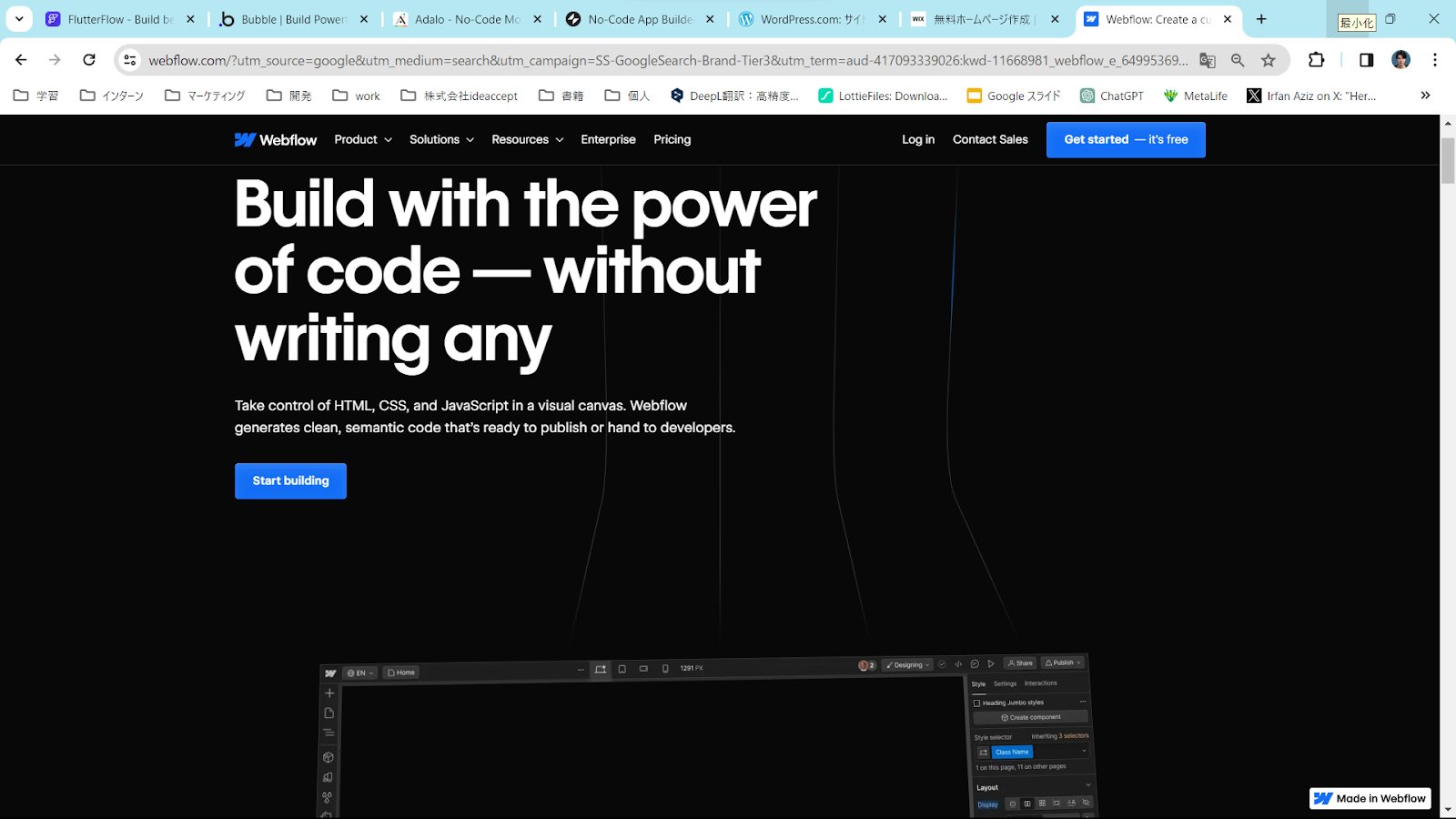This screenshot has width=1456, height=819.
Task: Click the page vertical scrollbar thumb
Action: point(1447,161)
